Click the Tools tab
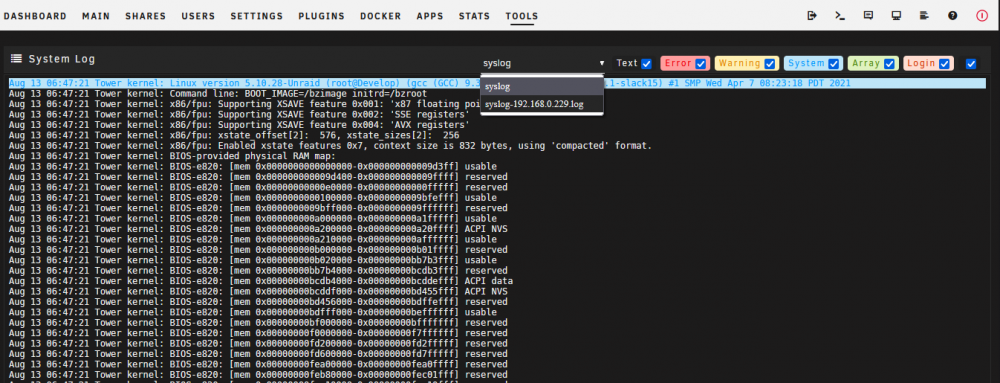Screen dimensions: 1000x383 coord(522,17)
